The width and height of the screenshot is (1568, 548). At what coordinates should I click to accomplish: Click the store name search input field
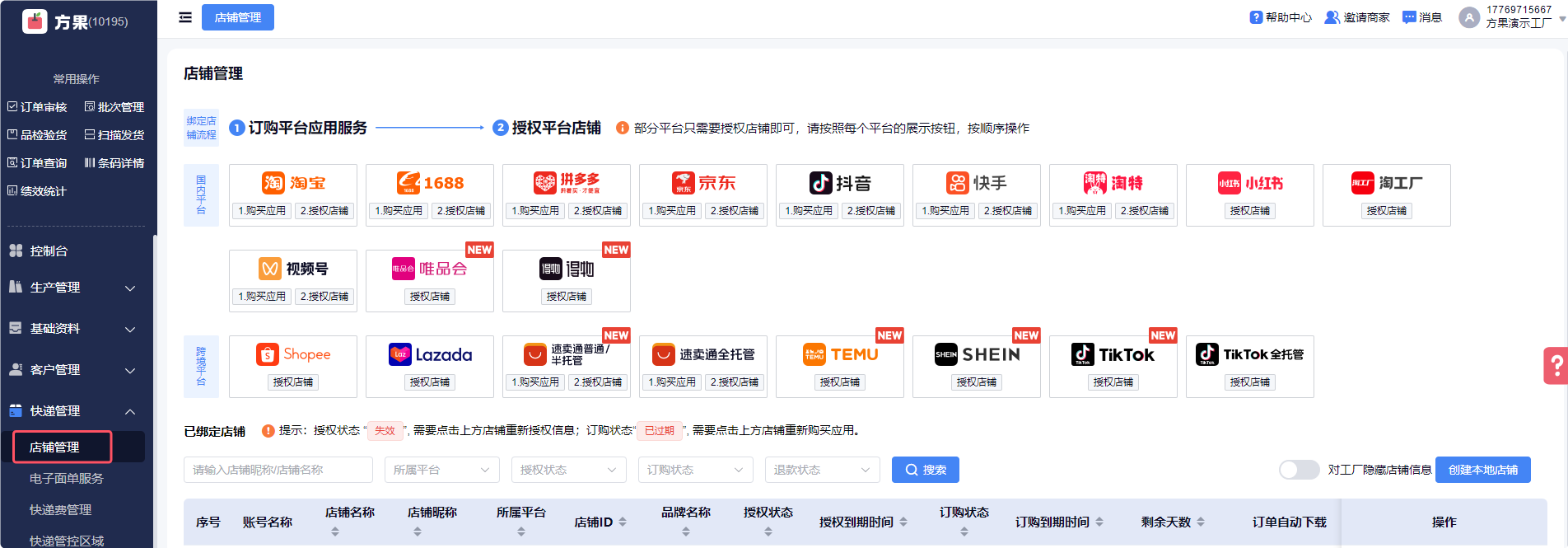(278, 470)
